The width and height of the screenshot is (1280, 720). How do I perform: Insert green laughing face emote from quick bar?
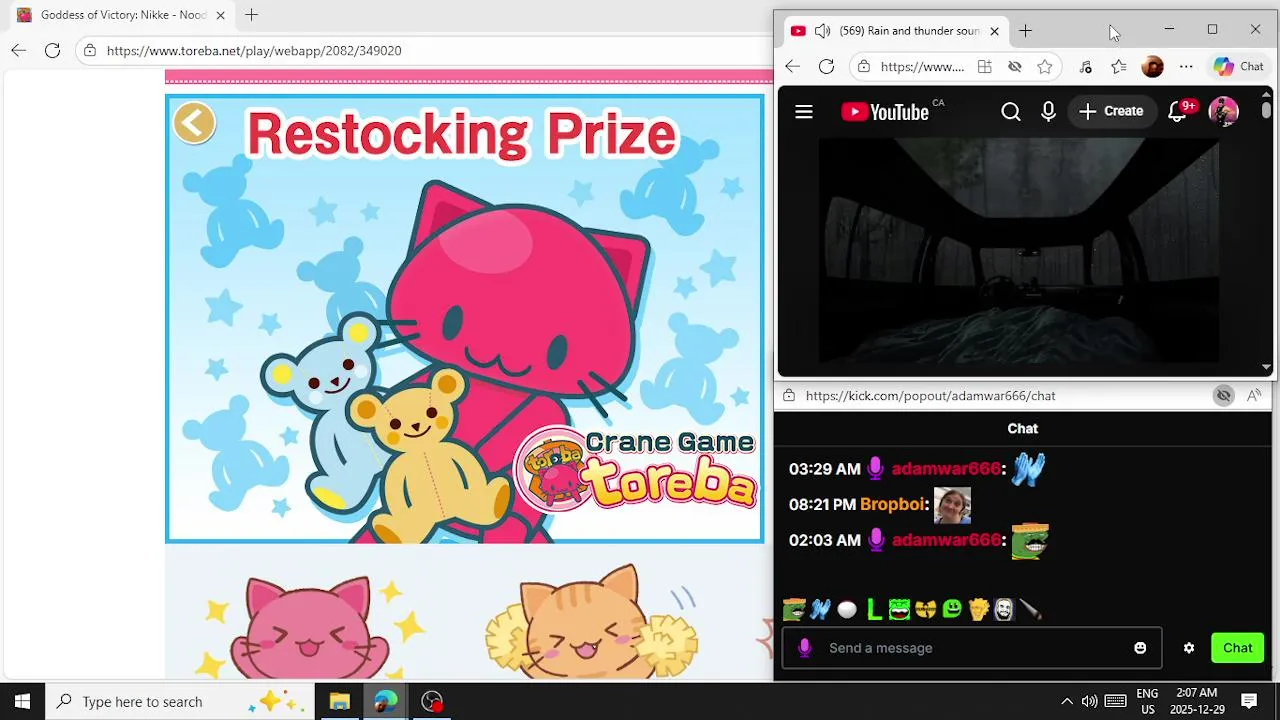[x=899, y=609]
